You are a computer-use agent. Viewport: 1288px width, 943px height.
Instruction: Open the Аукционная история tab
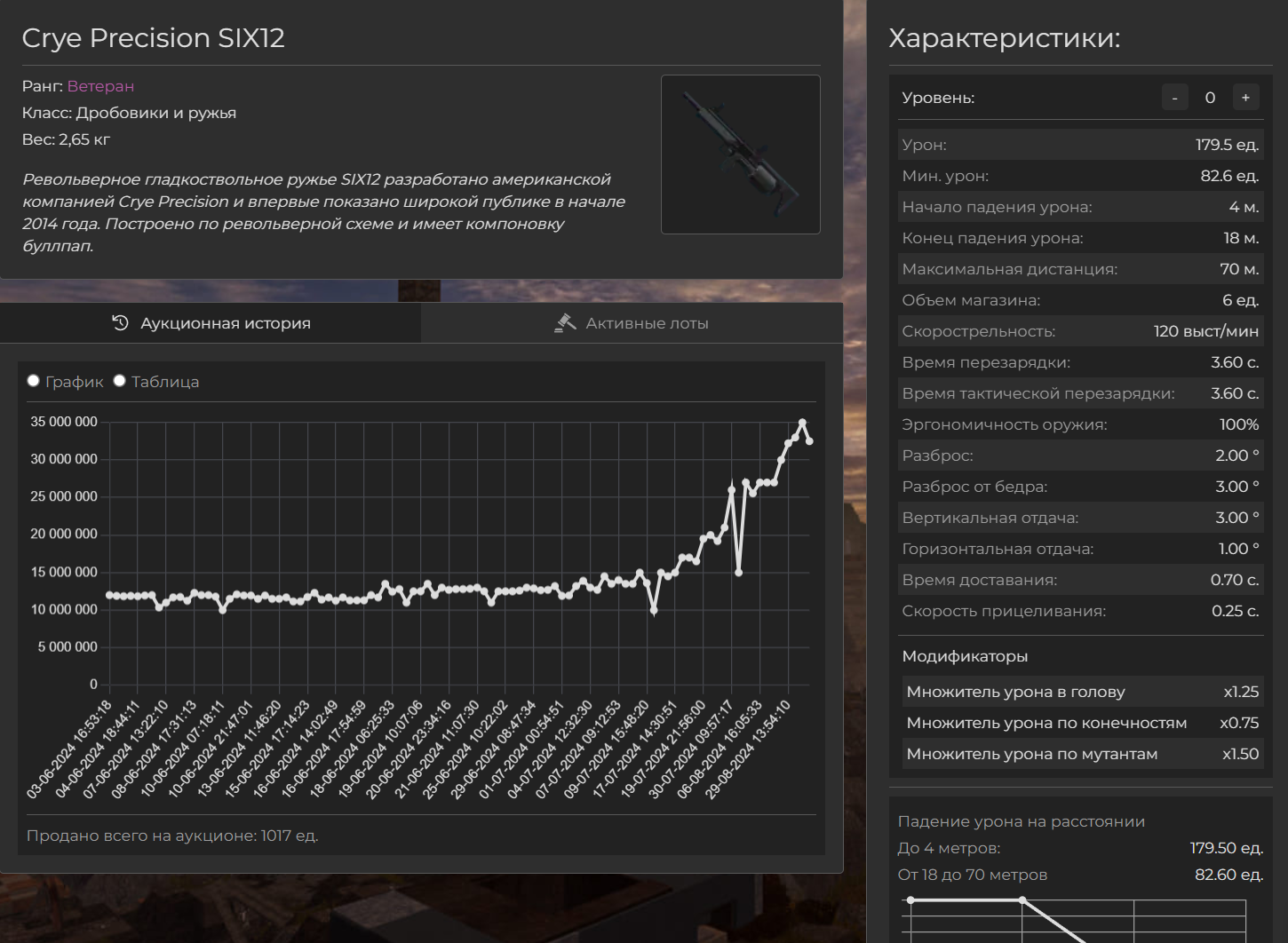[x=211, y=323]
